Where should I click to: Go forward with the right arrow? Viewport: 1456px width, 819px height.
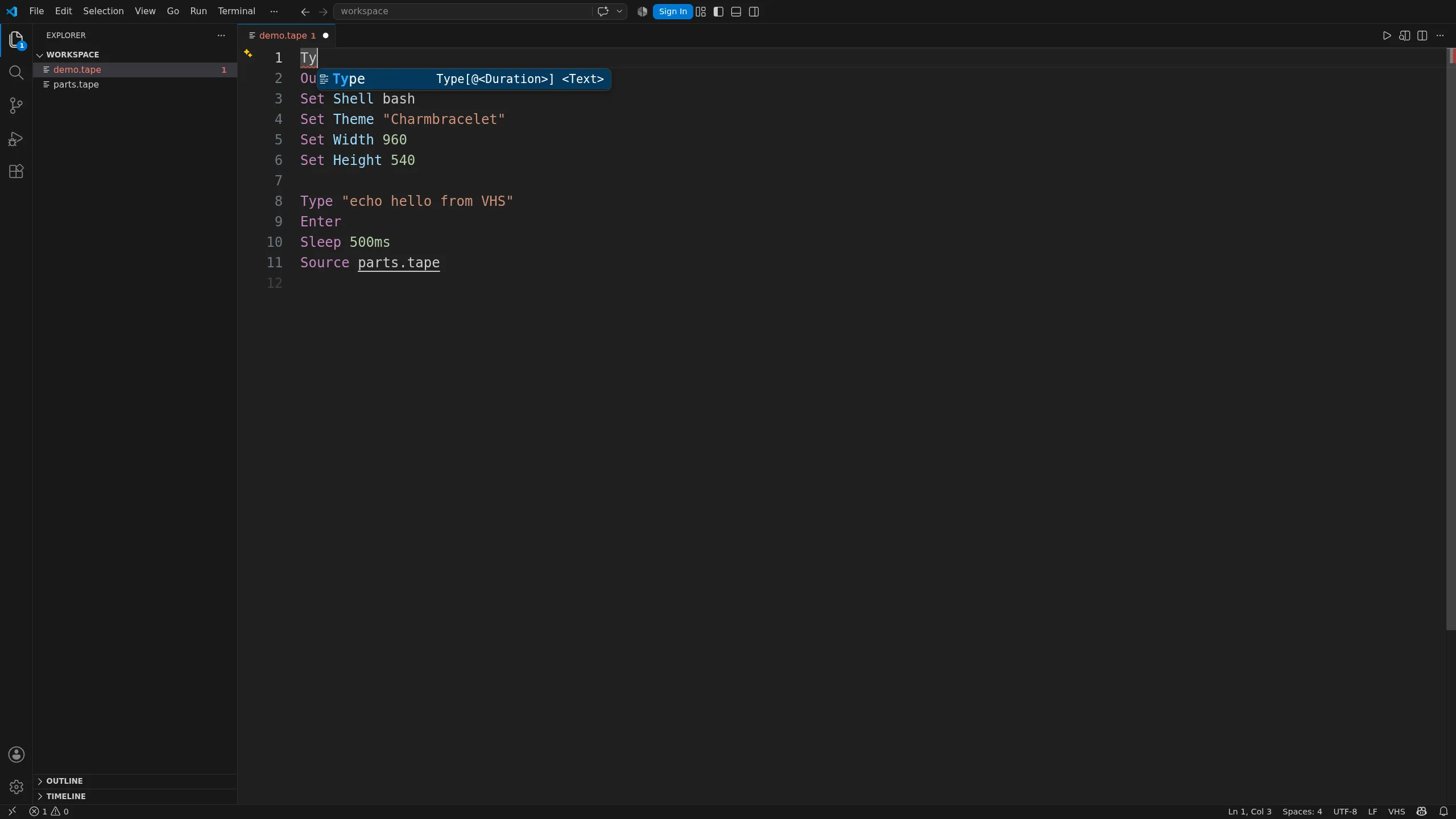tap(323, 11)
